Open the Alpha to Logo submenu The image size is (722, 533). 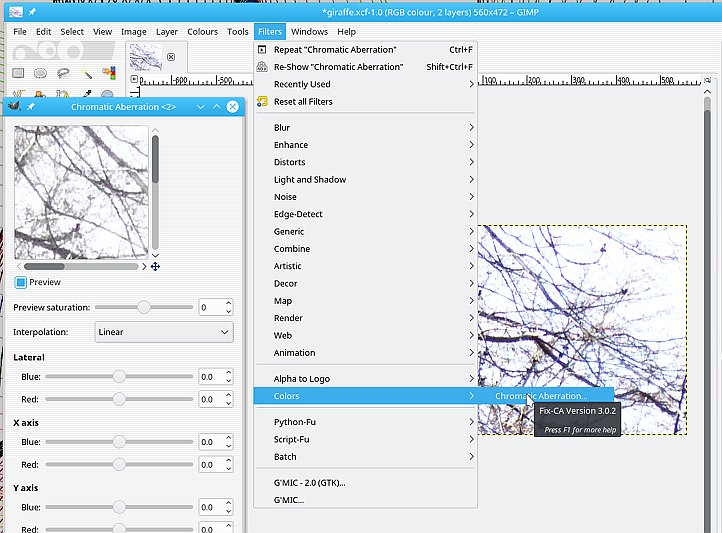[366, 379]
